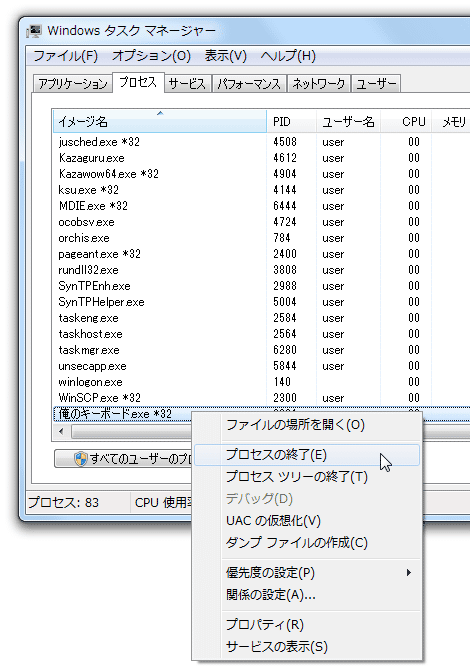Viewport: 470px width, 670px height.
Task: Switch to the ユーザー tab
Action: click(x=376, y=83)
